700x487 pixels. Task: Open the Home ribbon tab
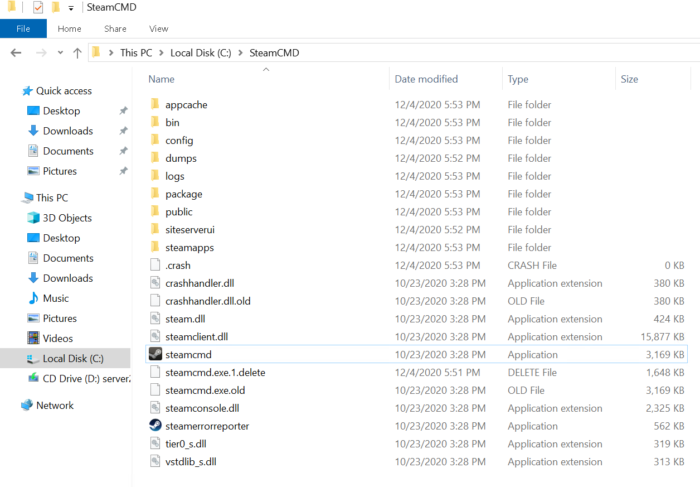point(69,29)
